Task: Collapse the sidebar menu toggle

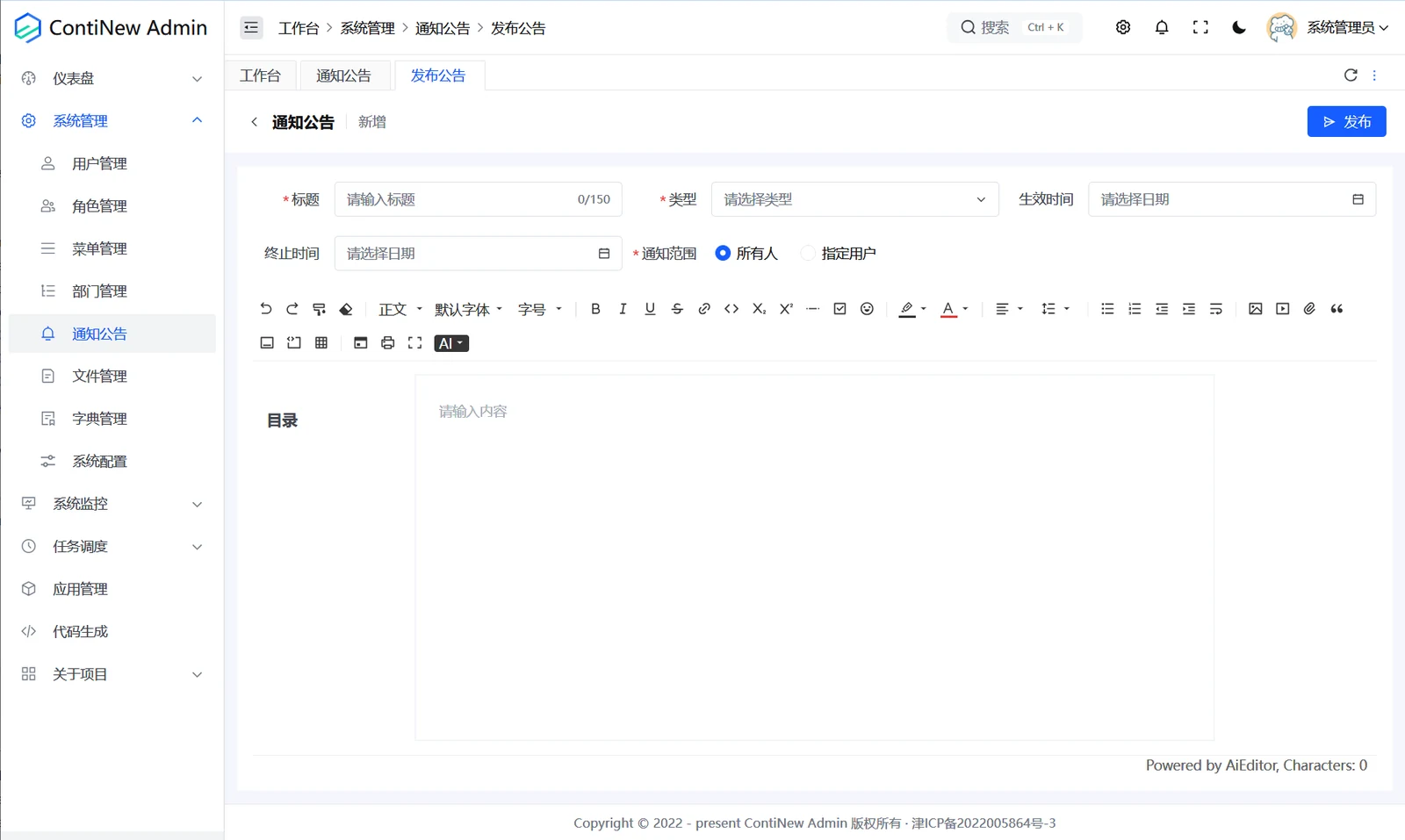Action: click(x=251, y=27)
